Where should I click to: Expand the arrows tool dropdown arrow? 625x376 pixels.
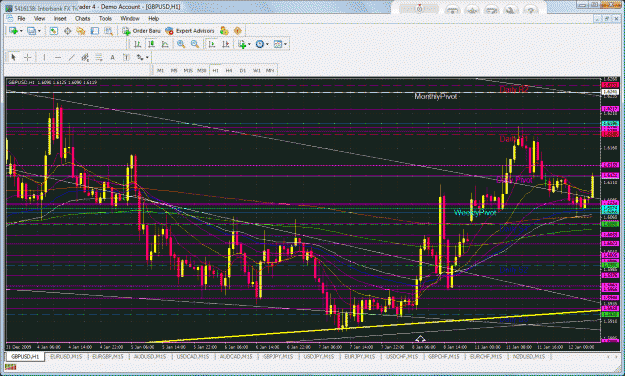[147, 58]
